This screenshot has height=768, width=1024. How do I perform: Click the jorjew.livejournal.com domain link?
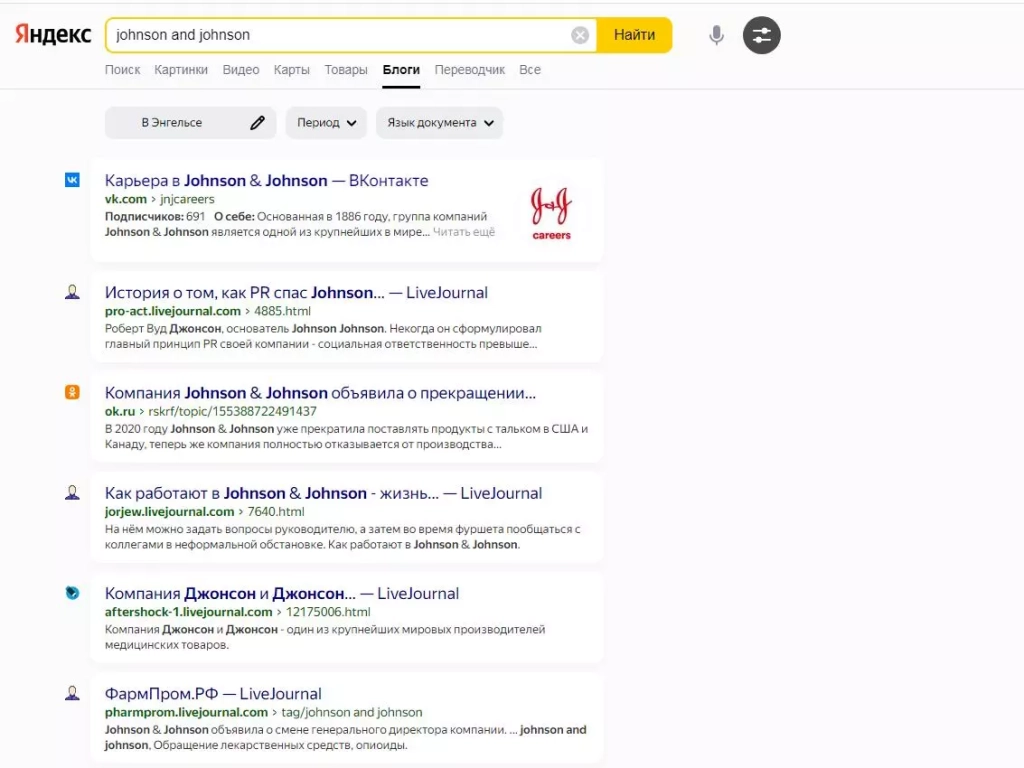pos(169,512)
